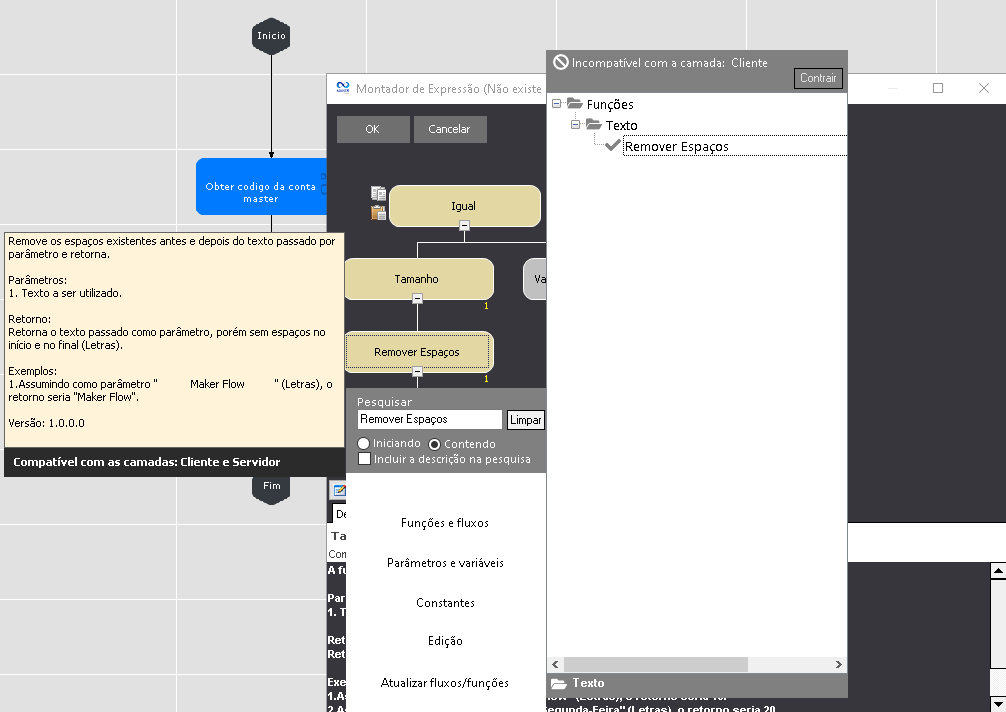This screenshot has height=712, width=1006.
Task: Enable Incluir a descrição na pesquisa
Action: click(x=364, y=459)
